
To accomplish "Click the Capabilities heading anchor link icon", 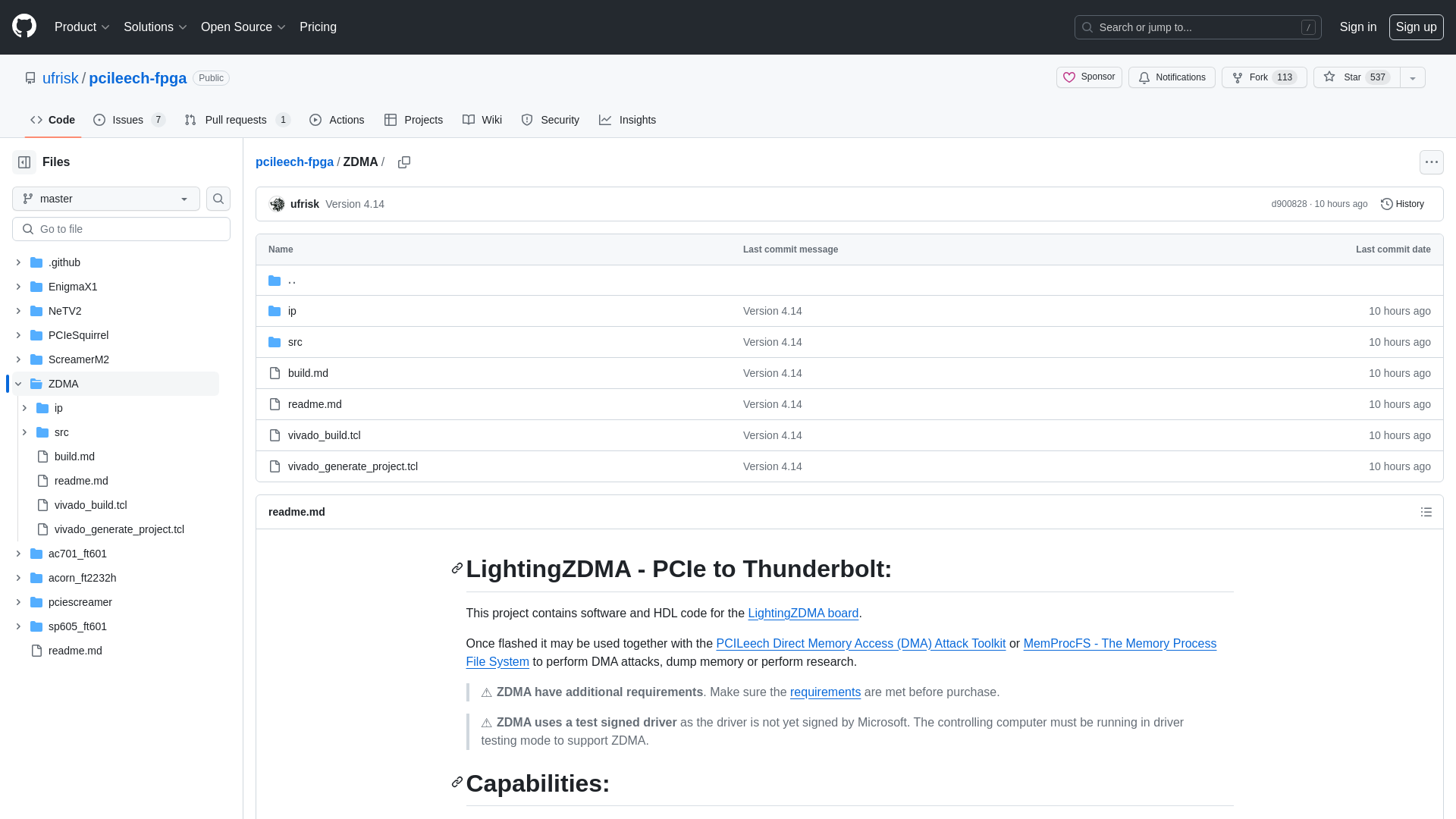I will [x=457, y=782].
